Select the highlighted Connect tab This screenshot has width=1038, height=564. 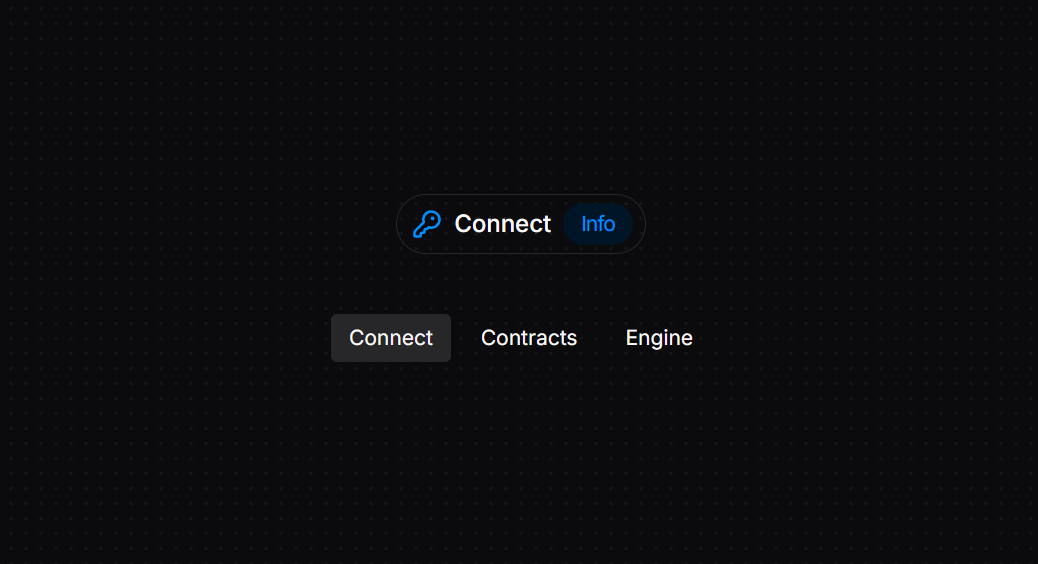391,338
